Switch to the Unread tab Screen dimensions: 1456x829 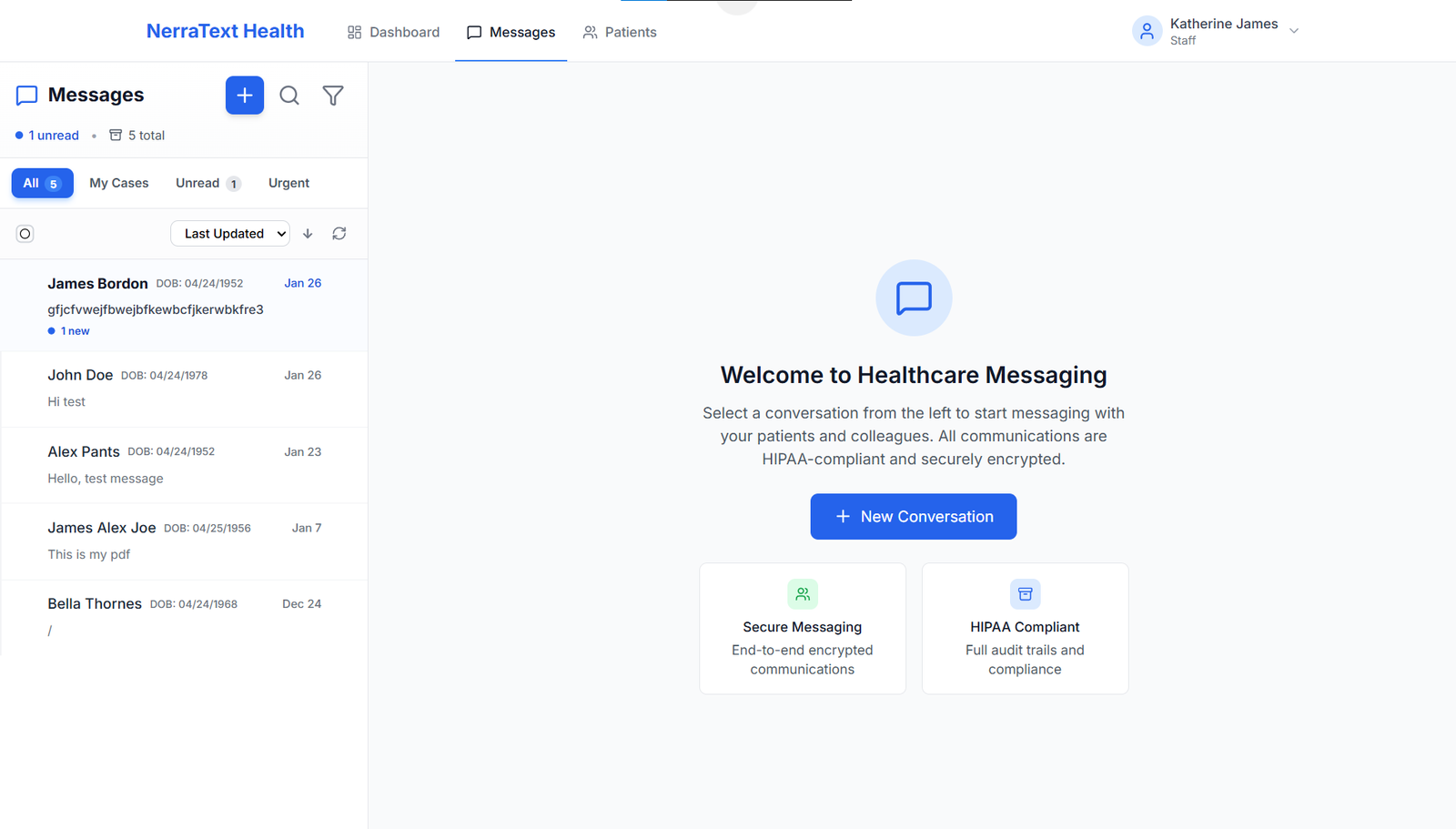(x=207, y=183)
